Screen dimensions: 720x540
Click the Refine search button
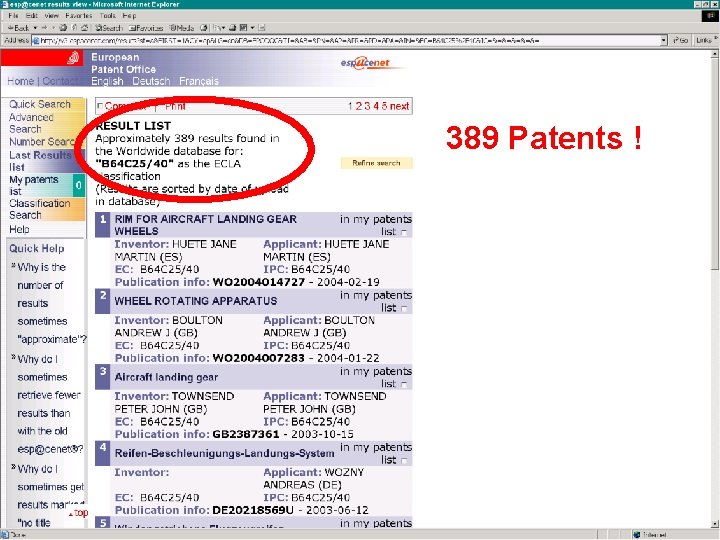(376, 163)
